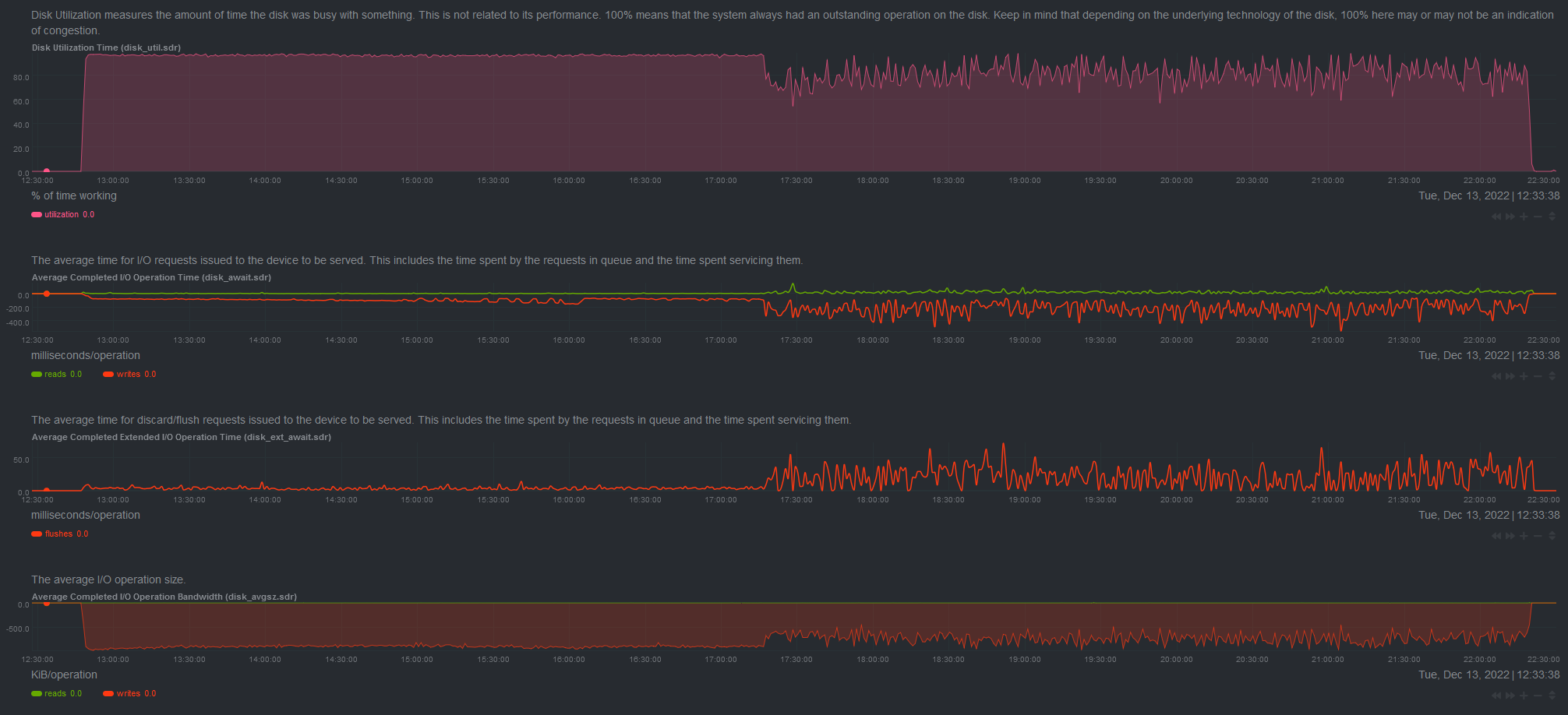This screenshot has width=1568, height=715.
Task: Click the Average Completed I/O Operation Time title
Action: 151,277
